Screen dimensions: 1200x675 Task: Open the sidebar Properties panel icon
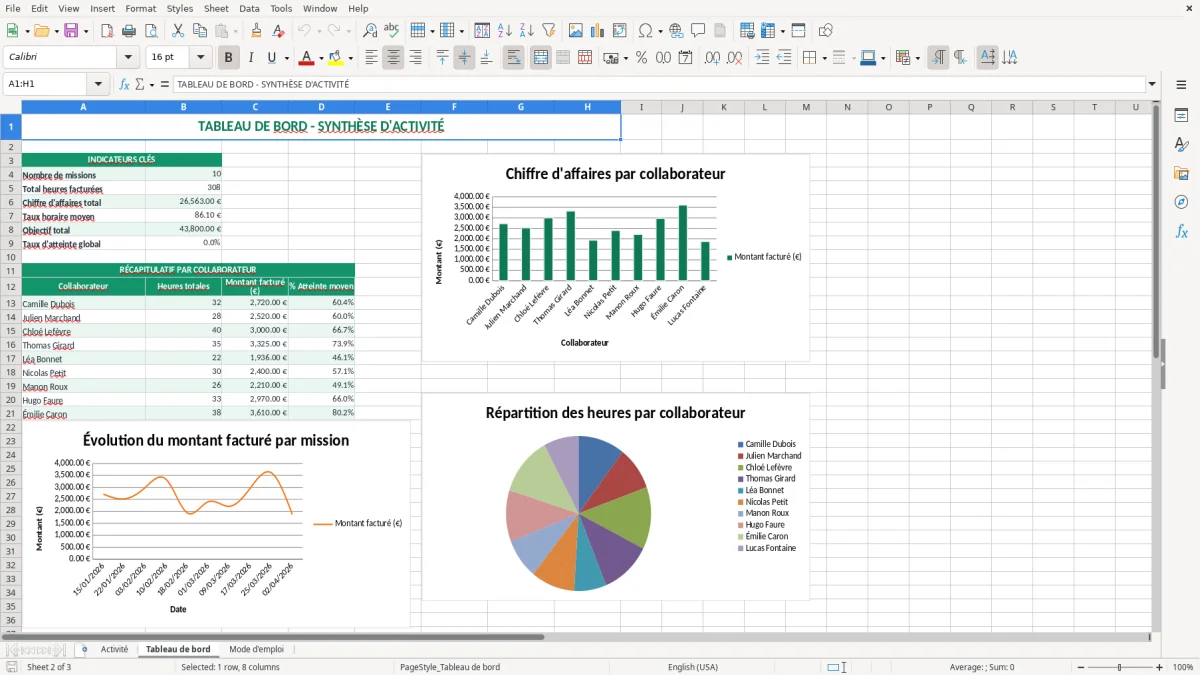[1181, 116]
